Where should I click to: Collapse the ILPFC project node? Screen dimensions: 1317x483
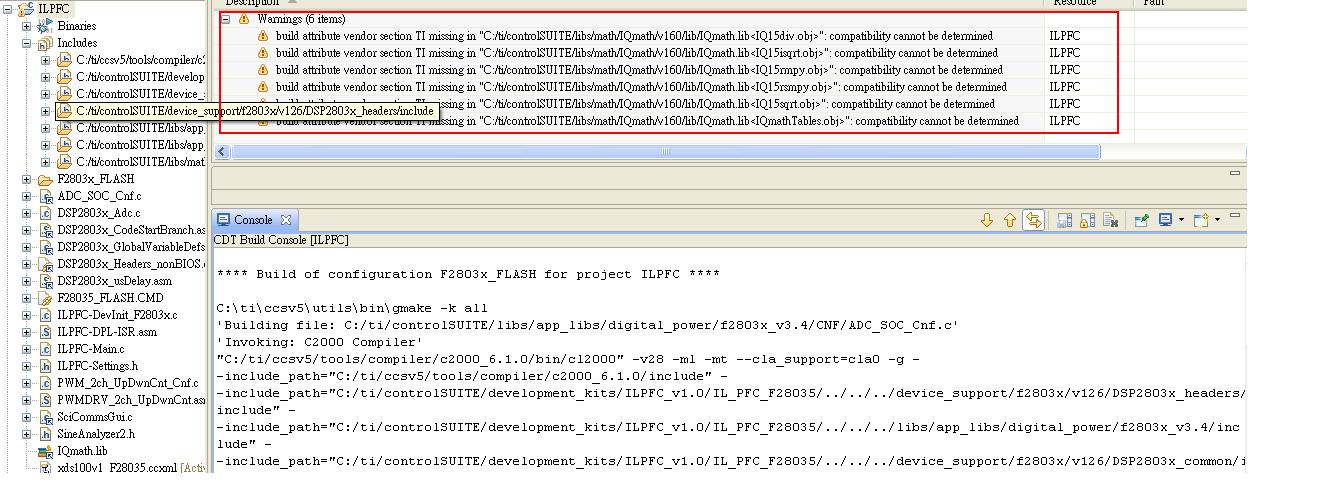(x=8, y=9)
